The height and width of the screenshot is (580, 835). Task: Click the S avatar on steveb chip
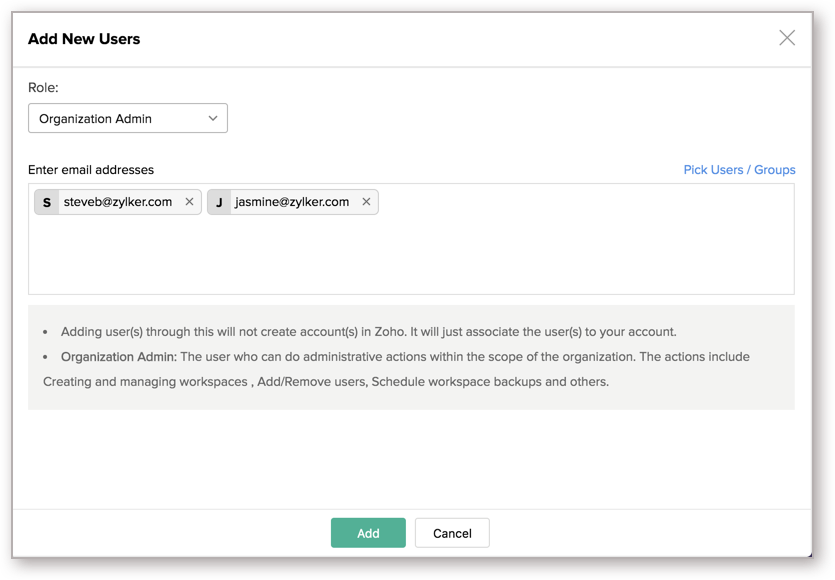[47, 202]
